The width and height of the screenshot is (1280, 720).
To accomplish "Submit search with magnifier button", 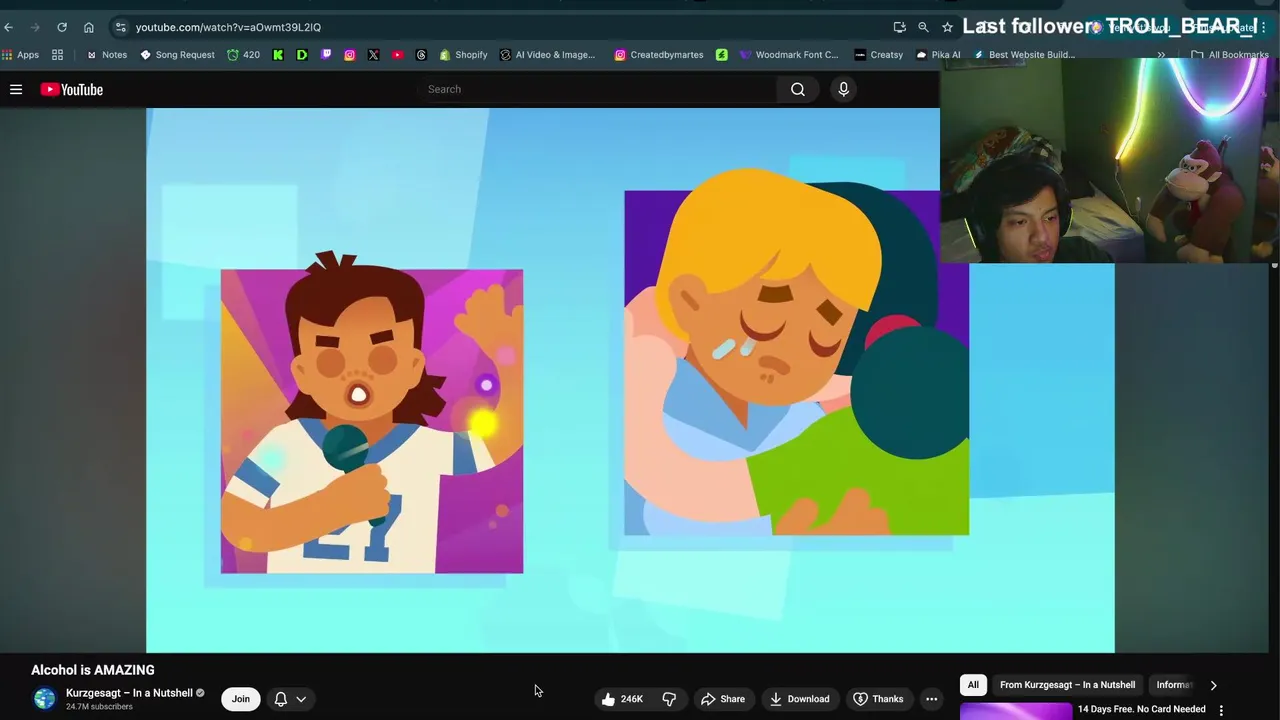I will coord(798,90).
